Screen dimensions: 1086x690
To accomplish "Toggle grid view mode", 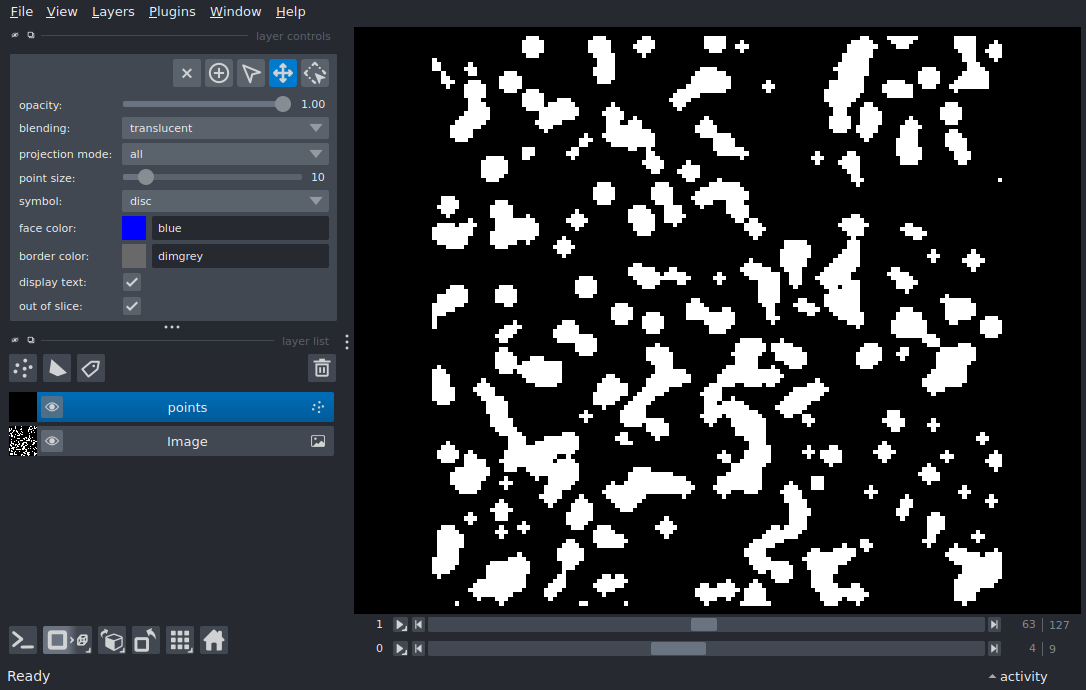I will (180, 640).
